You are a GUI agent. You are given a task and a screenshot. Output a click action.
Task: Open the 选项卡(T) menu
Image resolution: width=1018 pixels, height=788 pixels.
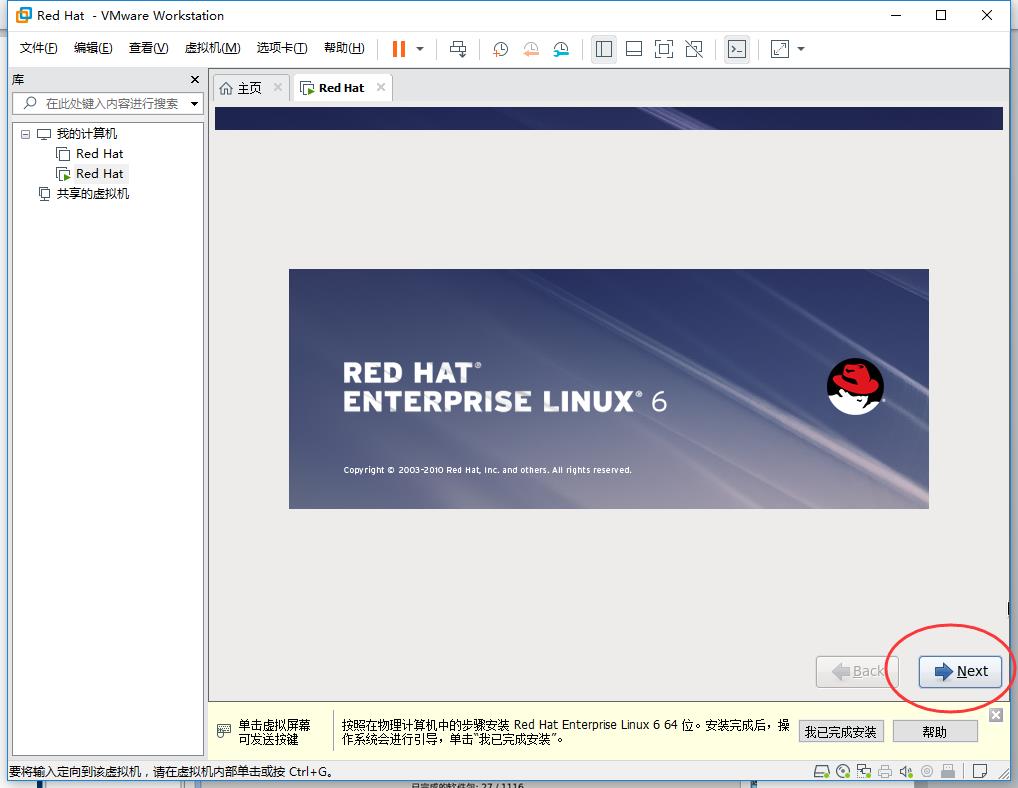click(x=282, y=47)
